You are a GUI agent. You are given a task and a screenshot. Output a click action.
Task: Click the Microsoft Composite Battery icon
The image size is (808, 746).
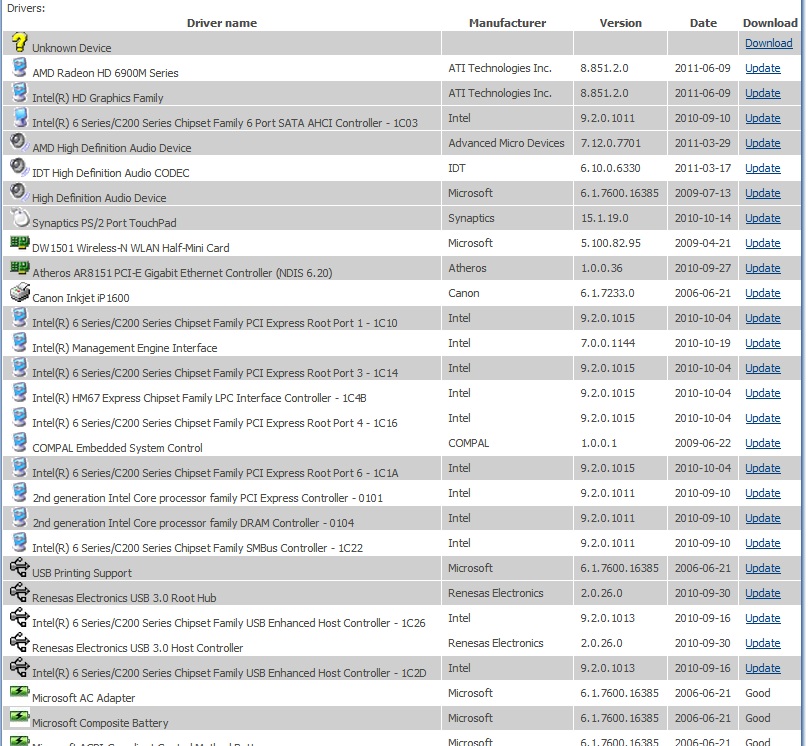(x=20, y=716)
